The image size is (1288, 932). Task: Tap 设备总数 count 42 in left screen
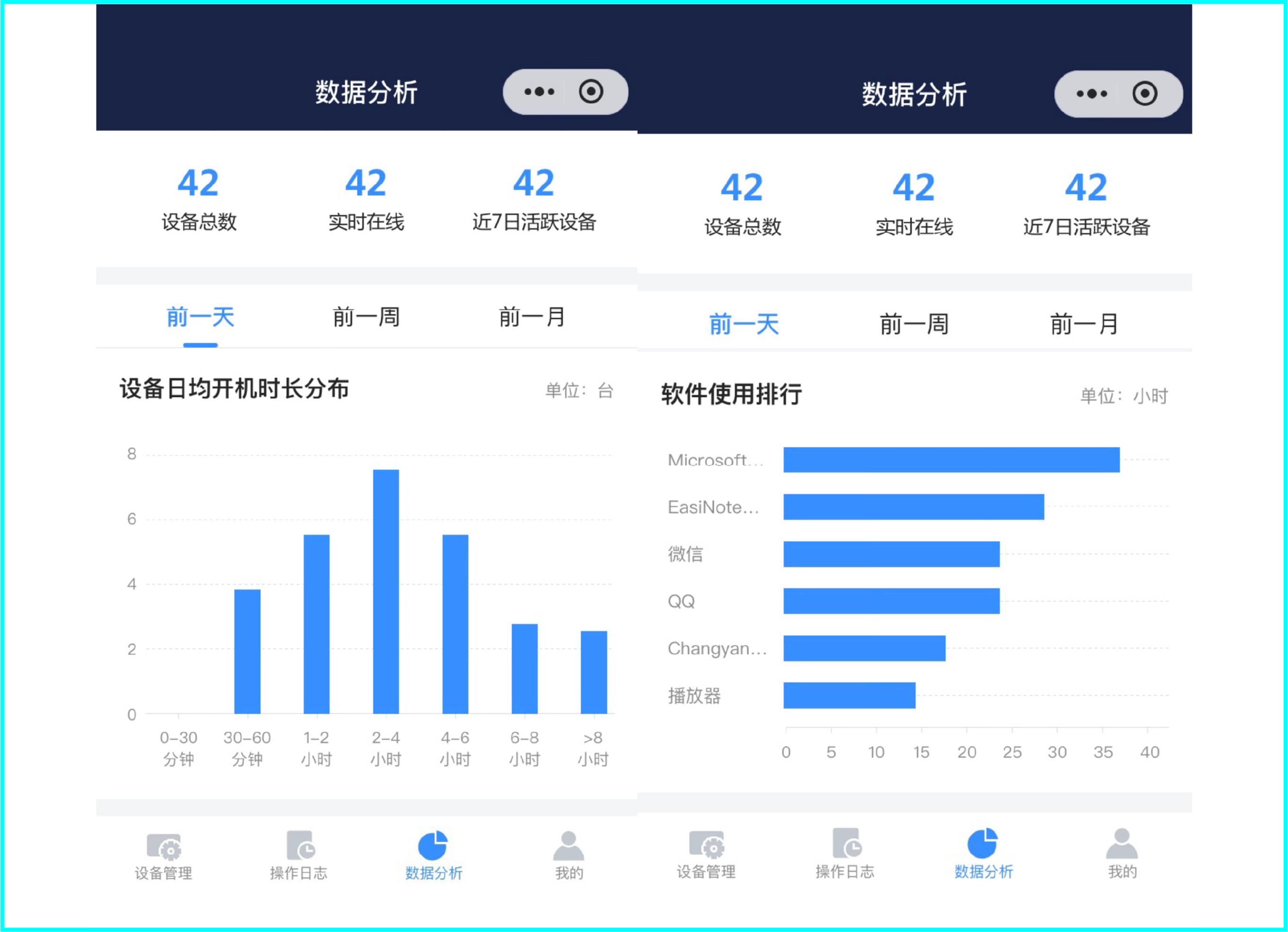(198, 182)
